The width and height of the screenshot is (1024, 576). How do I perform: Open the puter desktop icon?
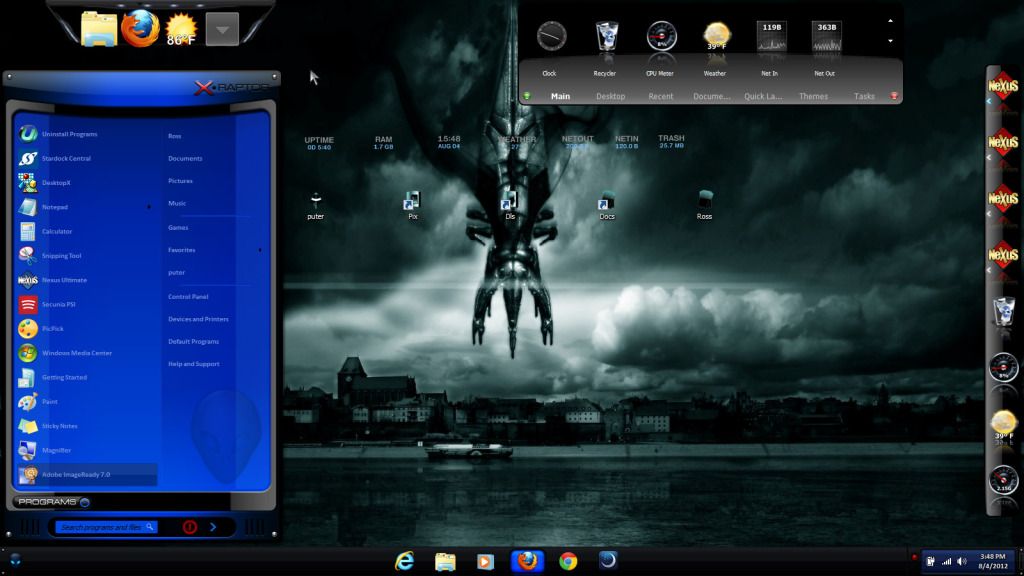(315, 205)
